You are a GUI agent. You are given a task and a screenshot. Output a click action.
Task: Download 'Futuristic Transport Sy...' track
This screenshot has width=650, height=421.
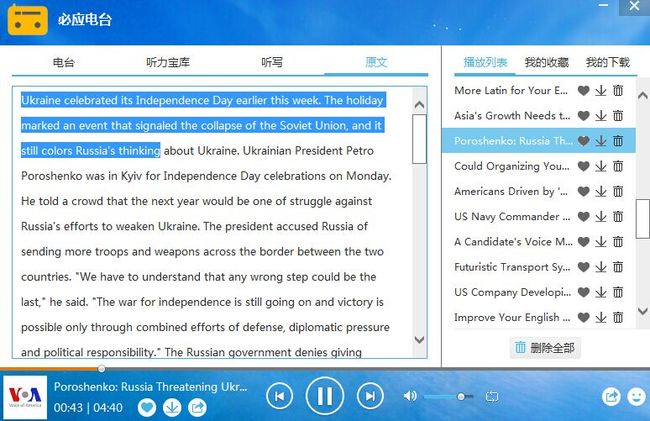click(601, 267)
